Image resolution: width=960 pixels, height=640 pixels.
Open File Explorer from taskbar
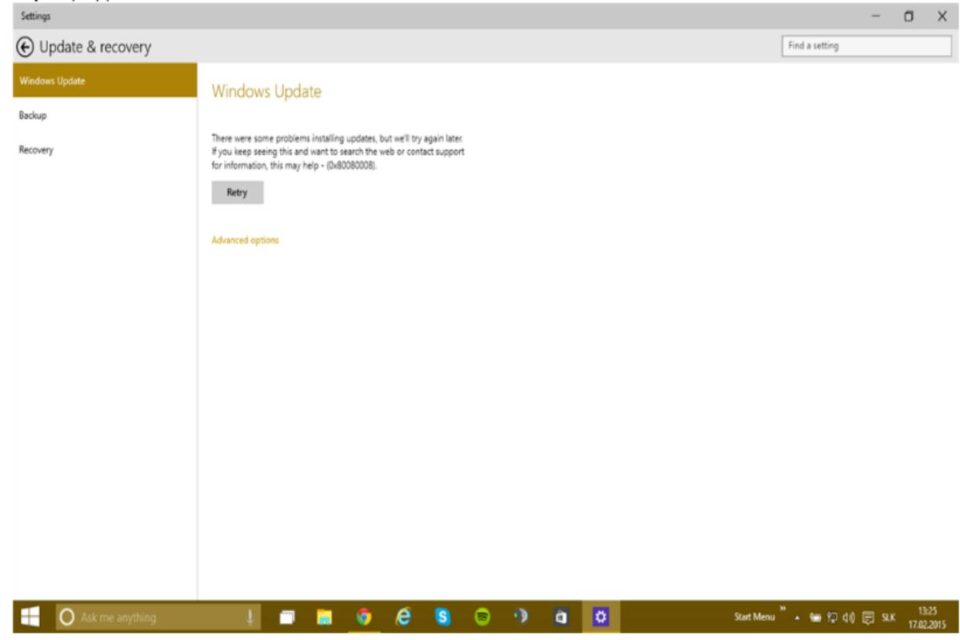click(x=324, y=617)
